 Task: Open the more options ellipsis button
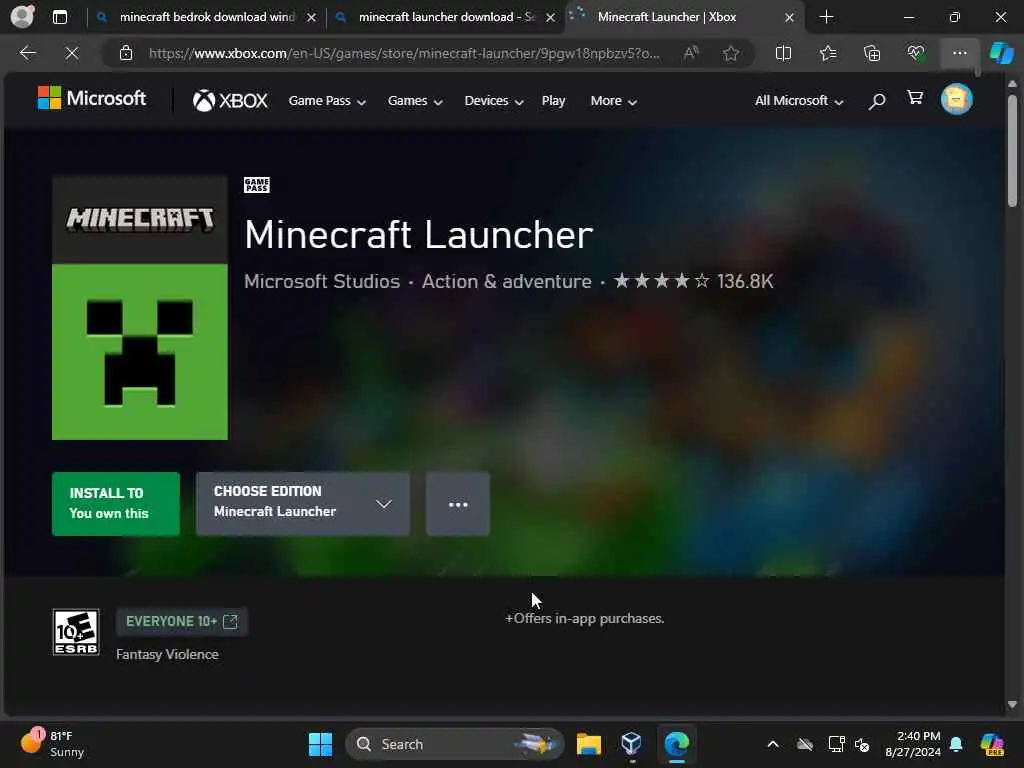coord(458,504)
